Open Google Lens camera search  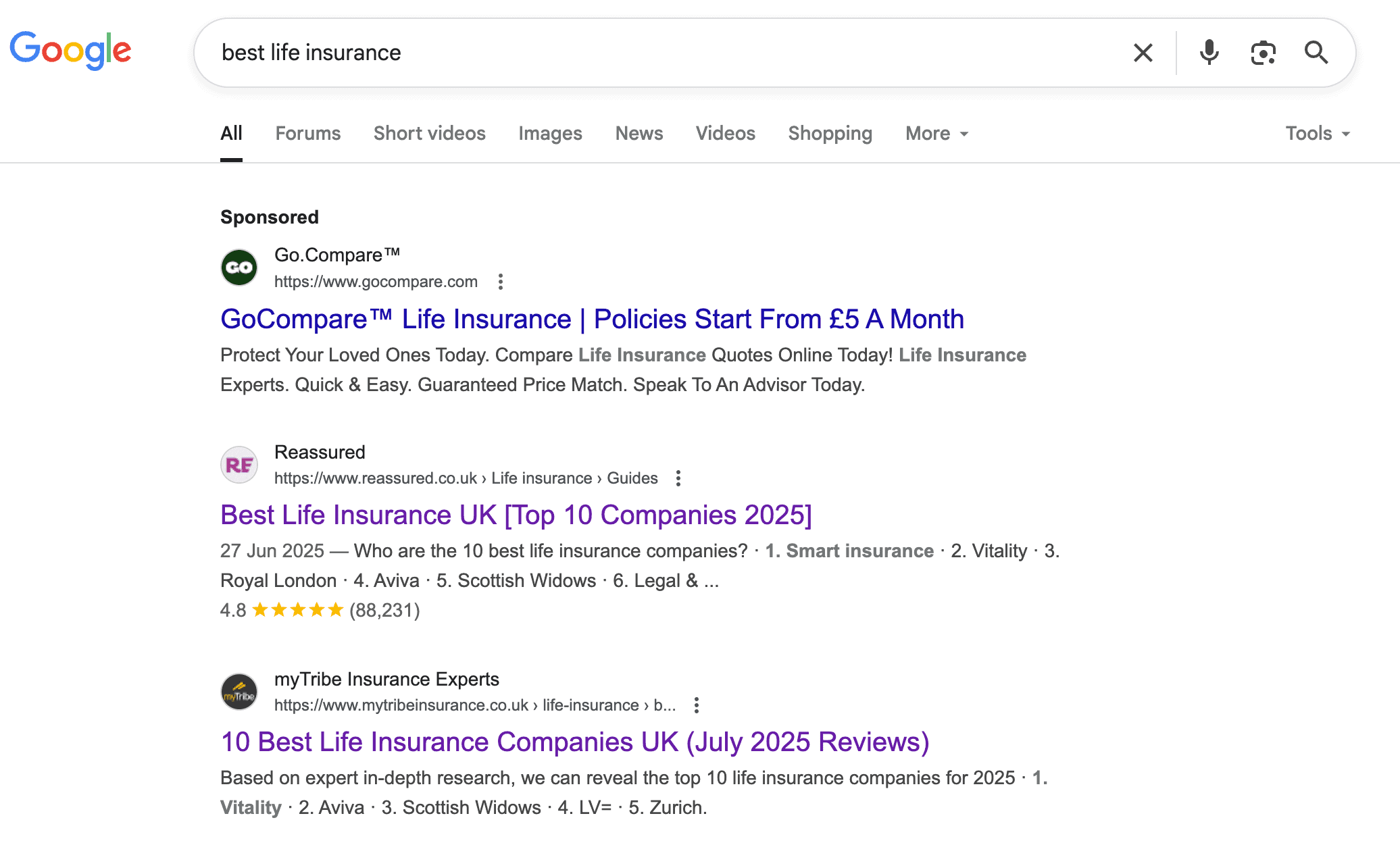click(1263, 52)
